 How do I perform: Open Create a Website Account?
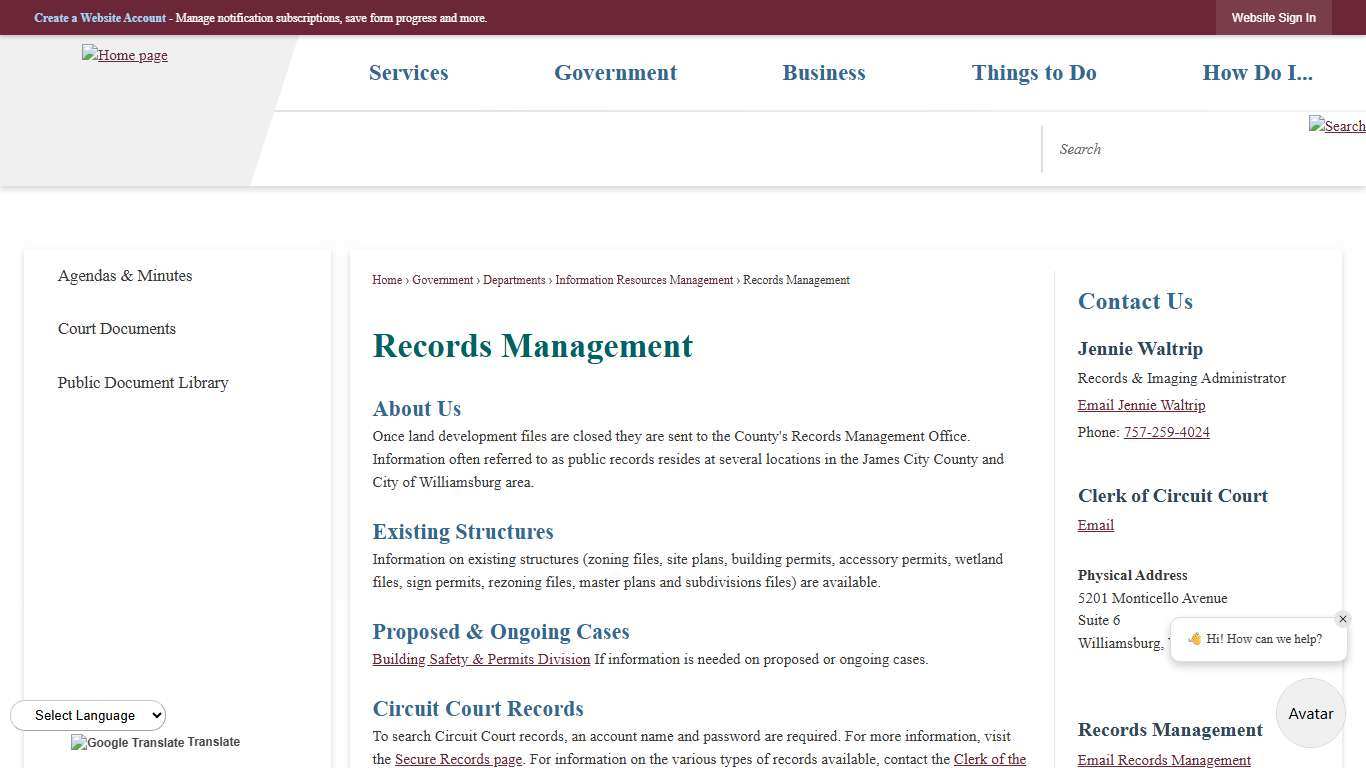click(x=99, y=17)
